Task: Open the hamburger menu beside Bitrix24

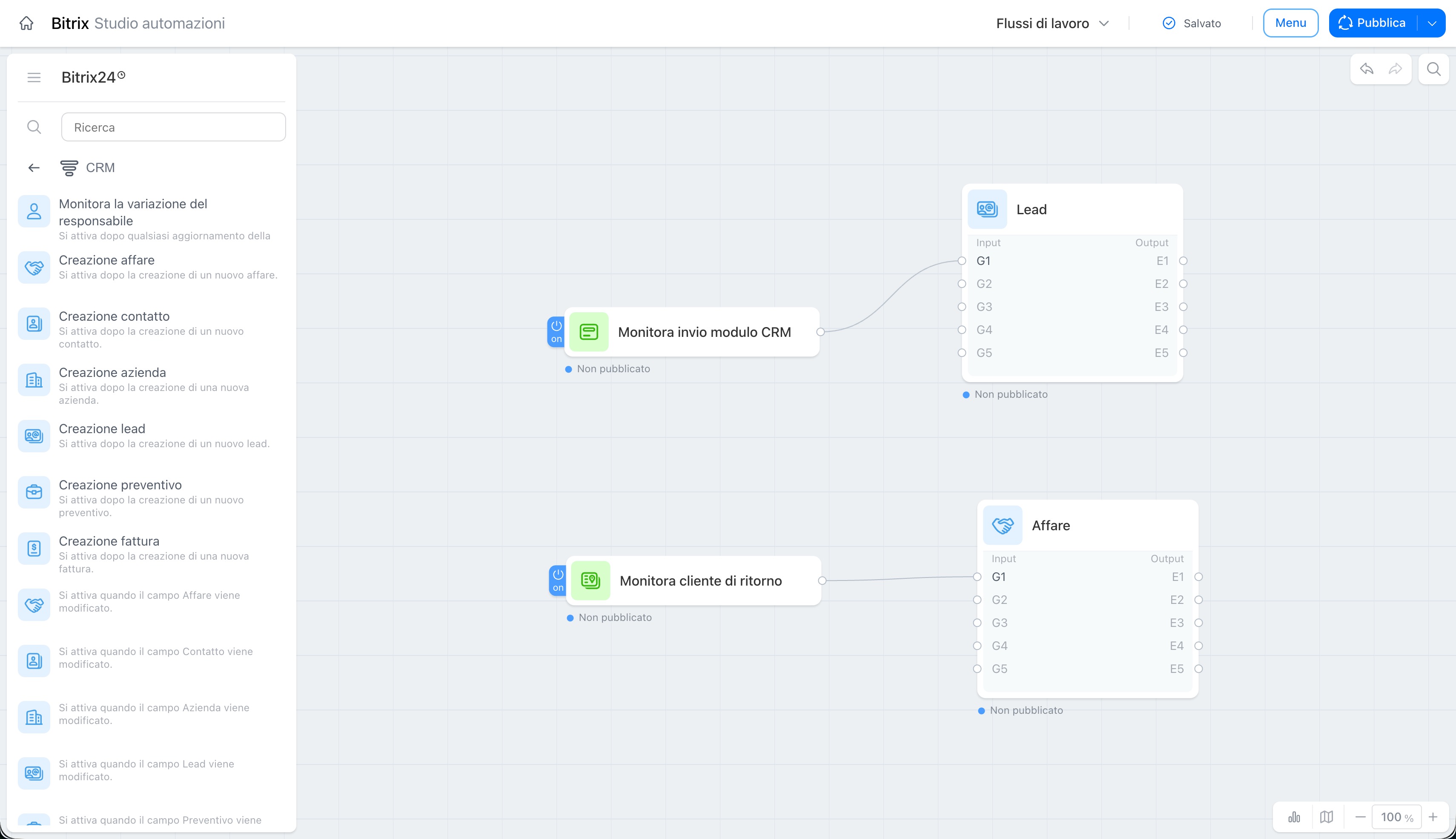Action: tap(34, 77)
